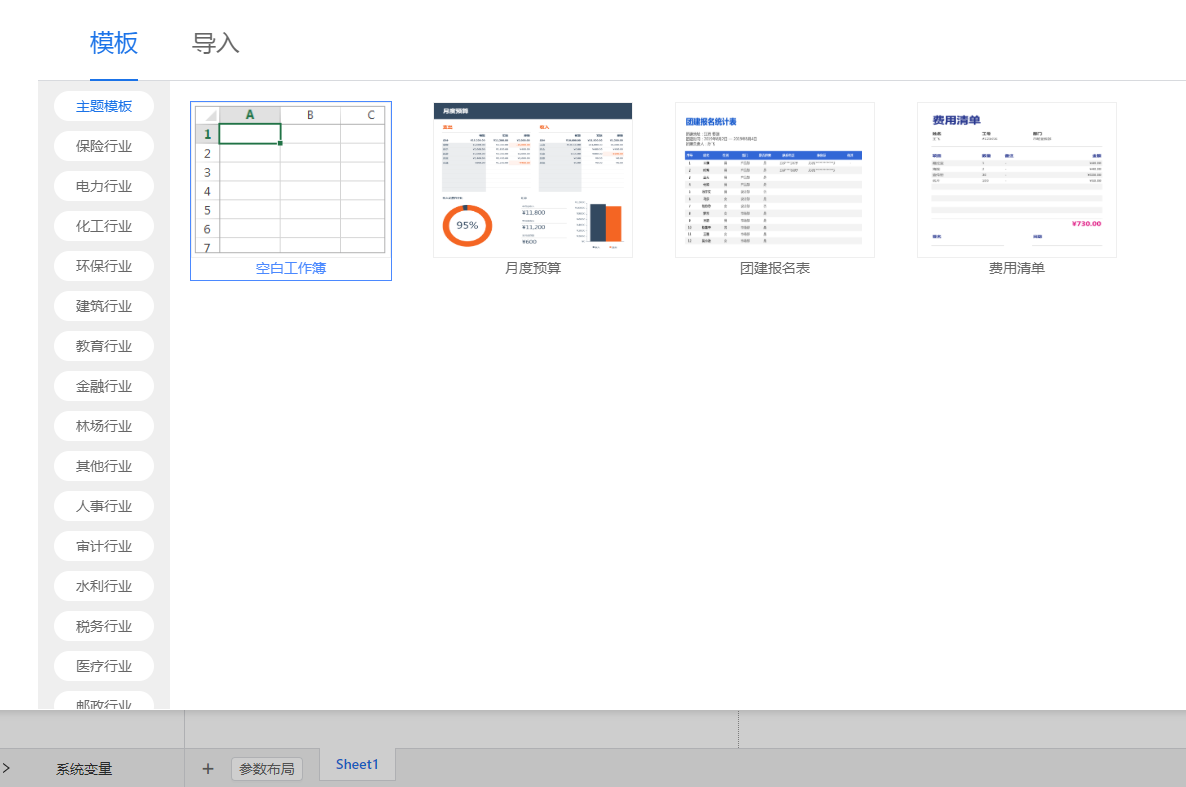The image size is (1186, 787).
Task: Open the 教育行业 template category
Action: [x=104, y=347]
